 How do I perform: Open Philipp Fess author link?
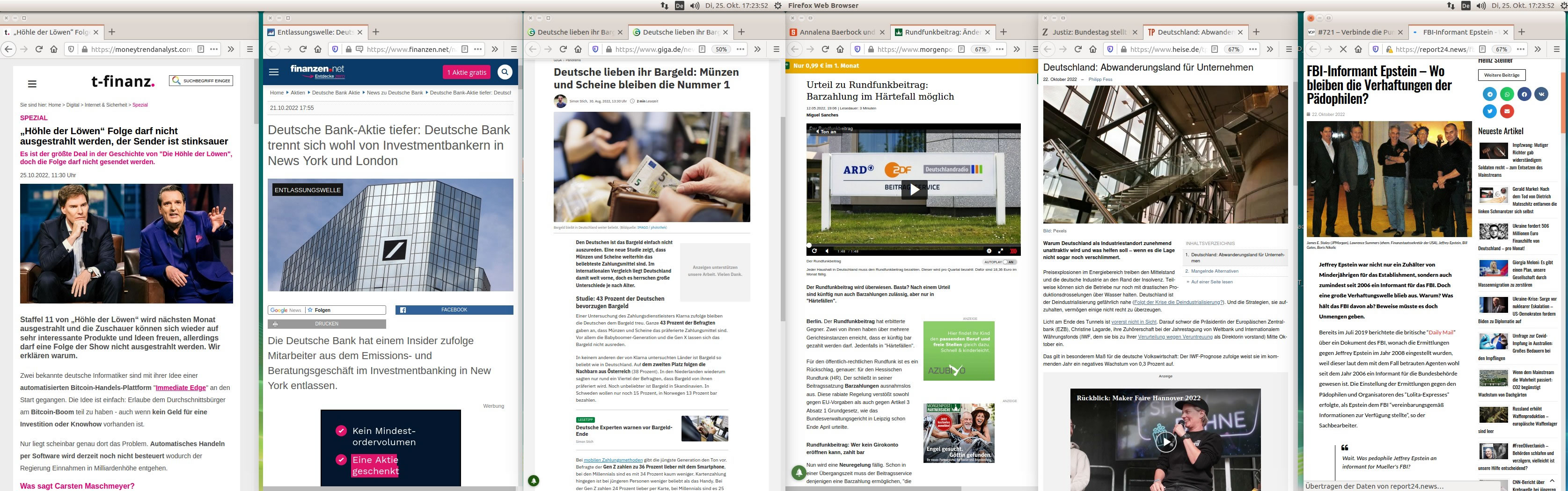pos(1100,79)
